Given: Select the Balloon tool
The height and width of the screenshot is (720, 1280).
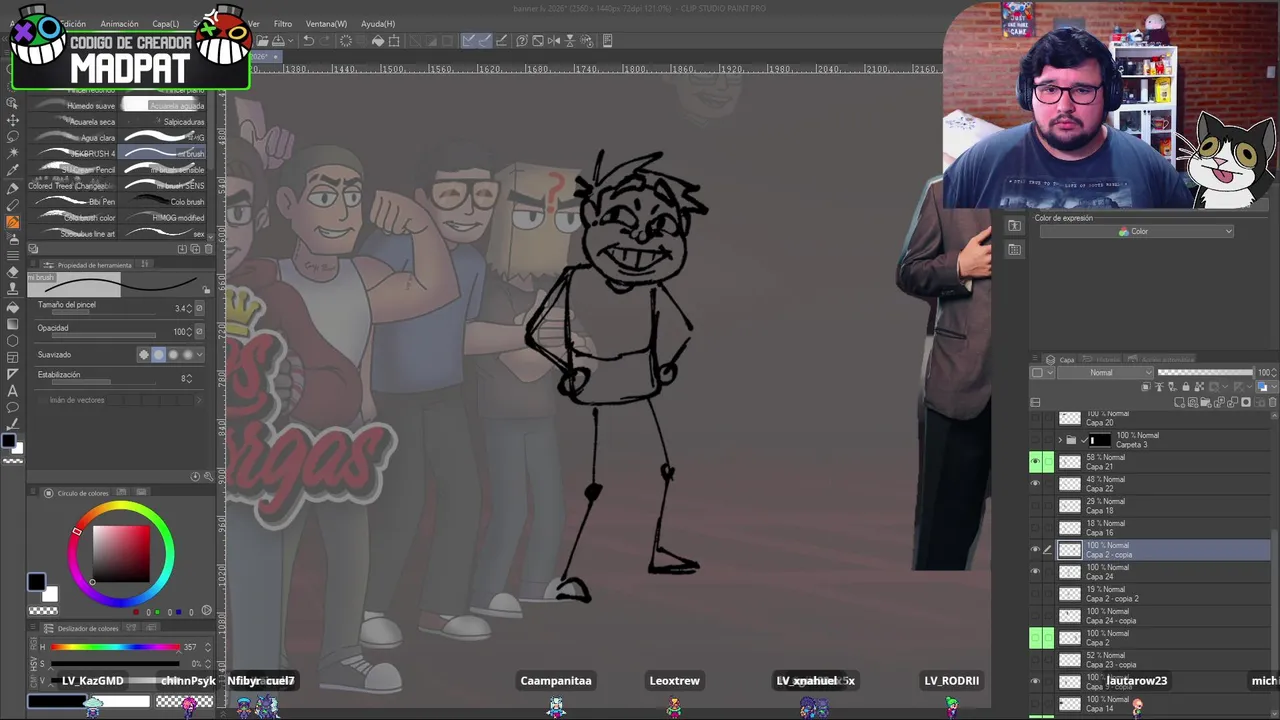Looking at the screenshot, I should pos(12,408).
